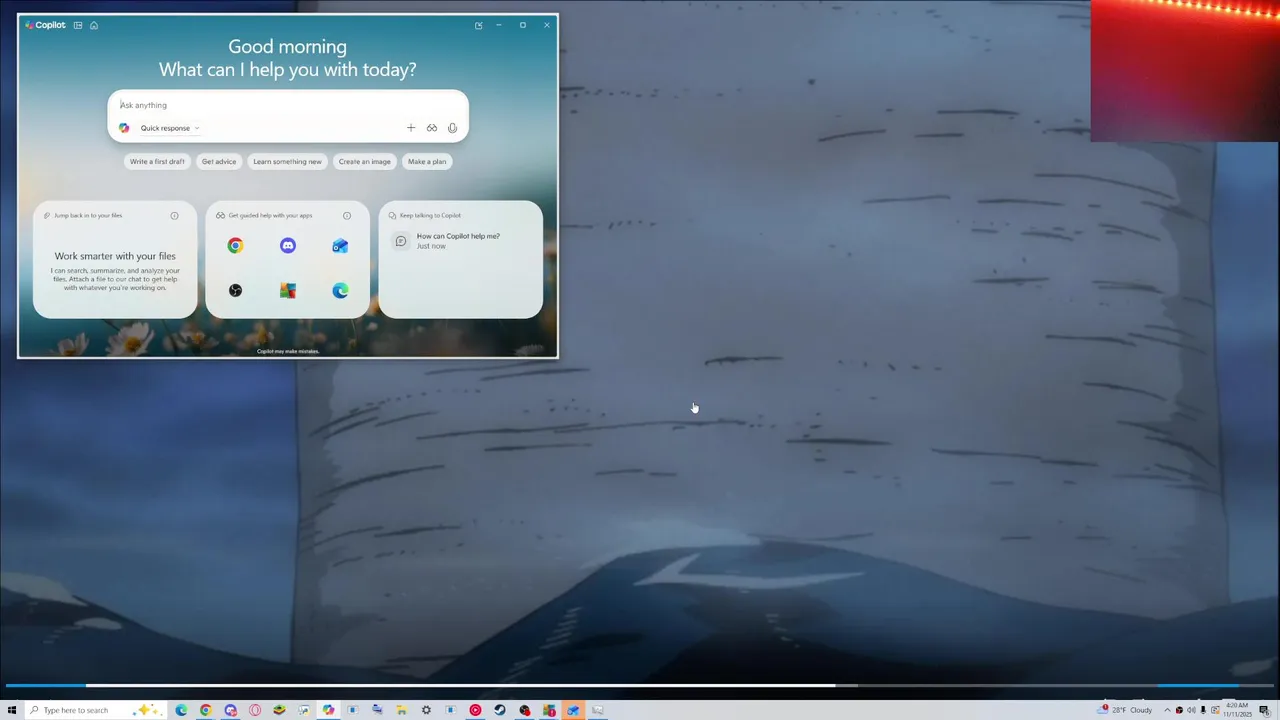Screen dimensions: 1280x720
Task: Click the Ask anything input field
Action: click(x=288, y=105)
